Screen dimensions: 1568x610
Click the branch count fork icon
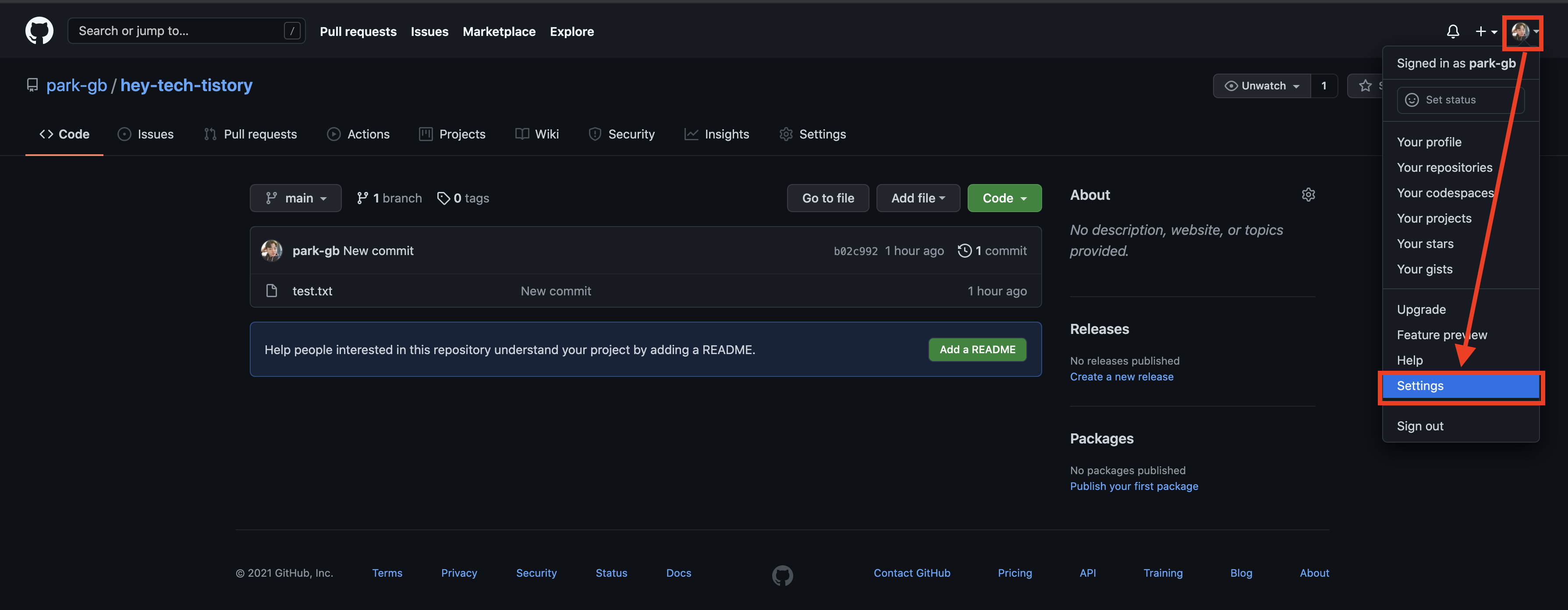pyautogui.click(x=362, y=199)
